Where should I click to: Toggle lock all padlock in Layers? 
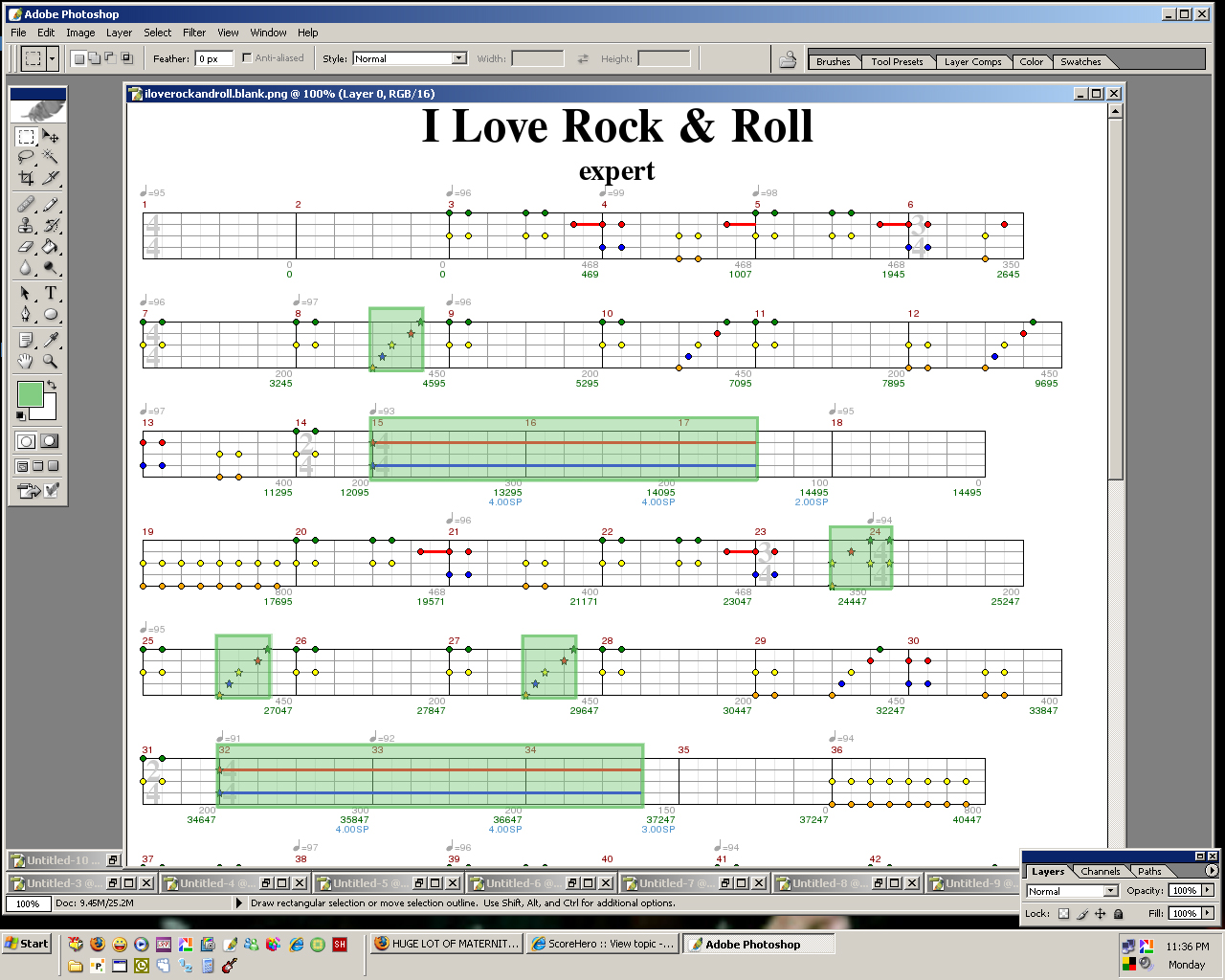point(1118,914)
